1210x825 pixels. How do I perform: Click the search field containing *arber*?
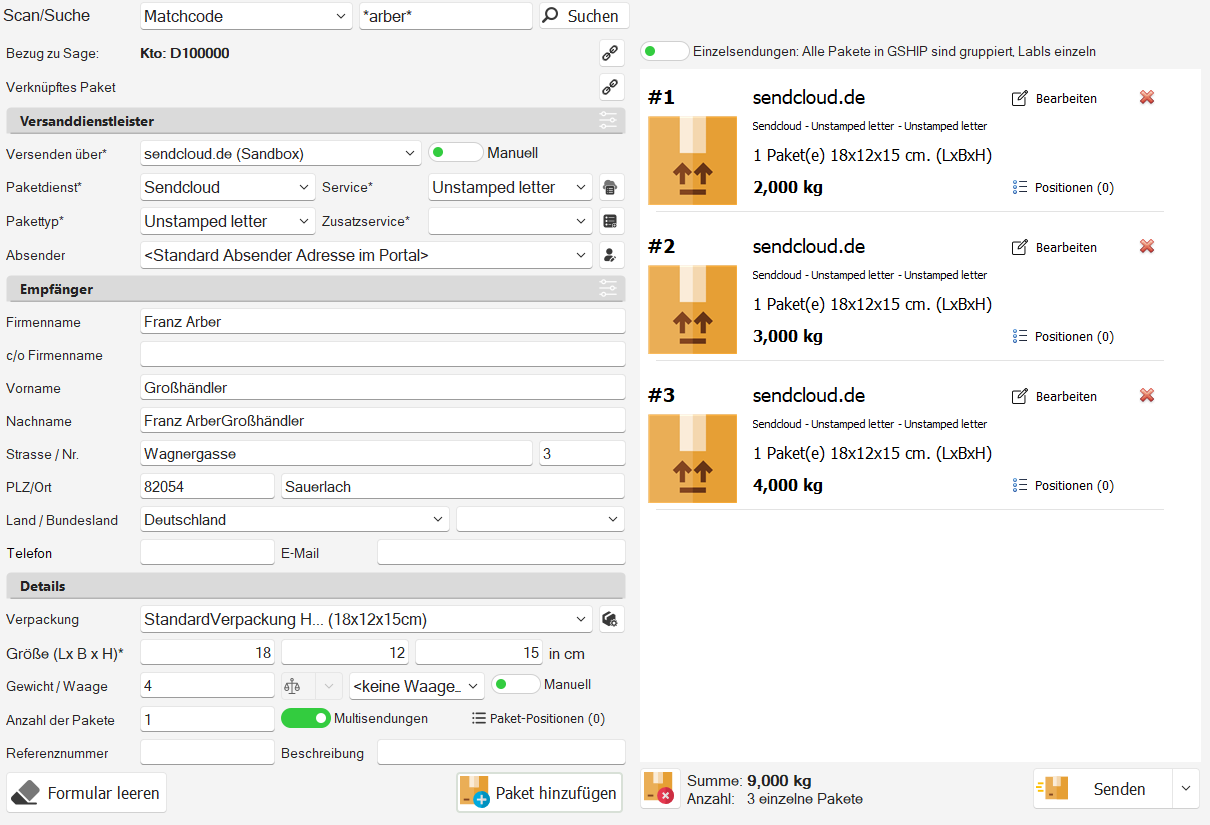coord(446,16)
